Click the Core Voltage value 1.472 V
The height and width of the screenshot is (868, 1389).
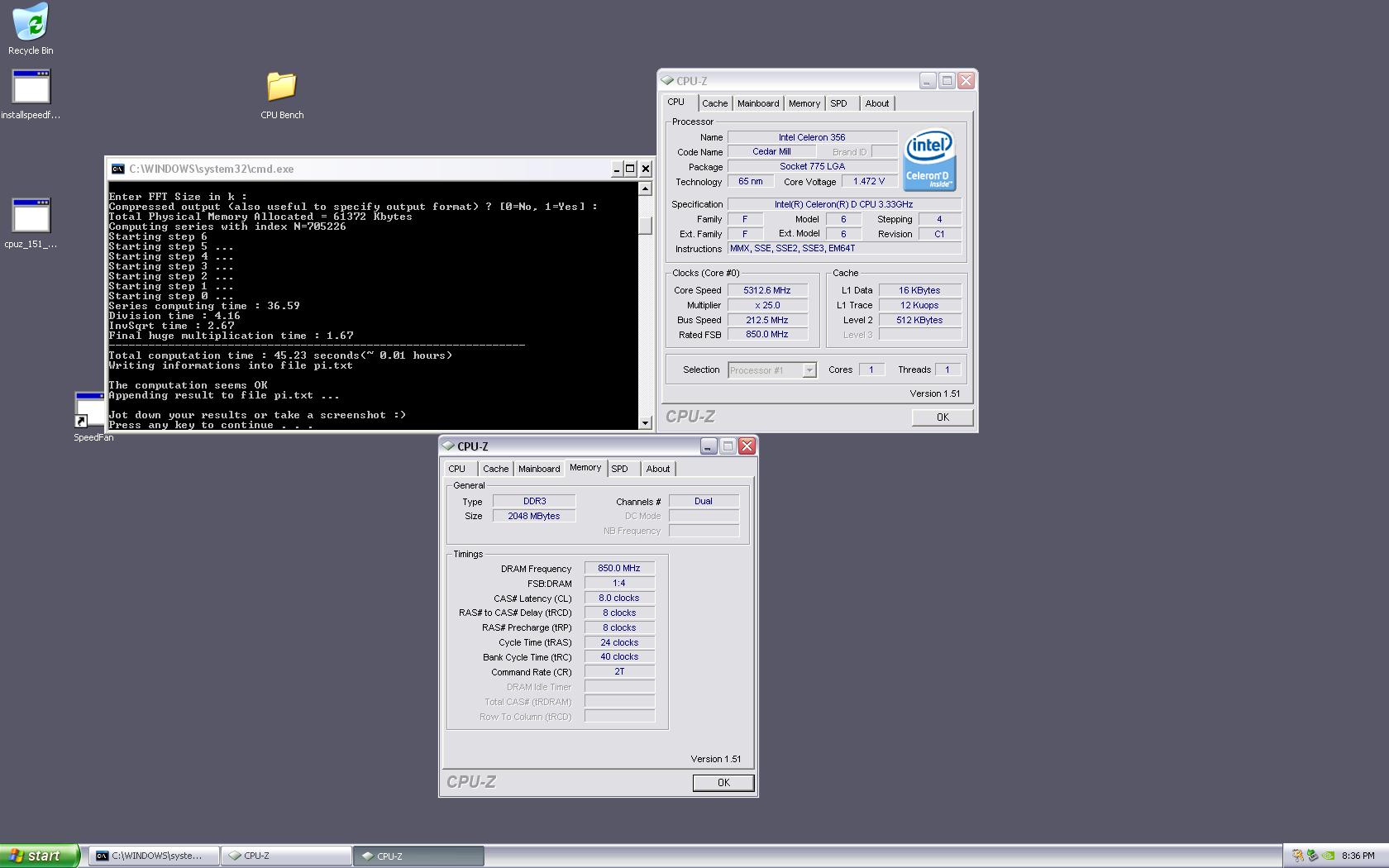point(870,181)
